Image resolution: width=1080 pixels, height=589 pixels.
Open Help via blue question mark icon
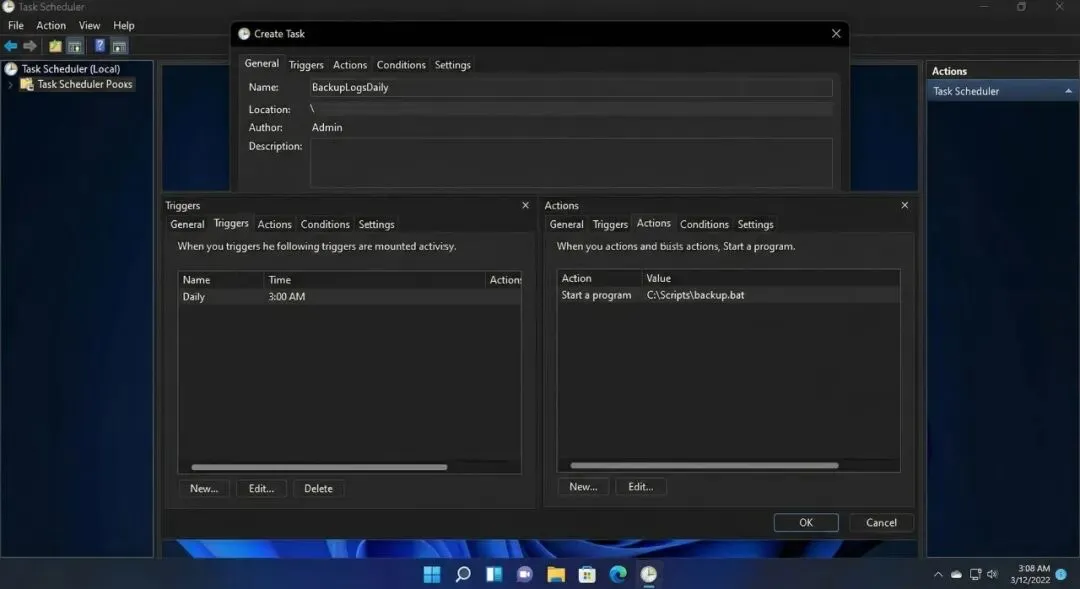click(100, 46)
